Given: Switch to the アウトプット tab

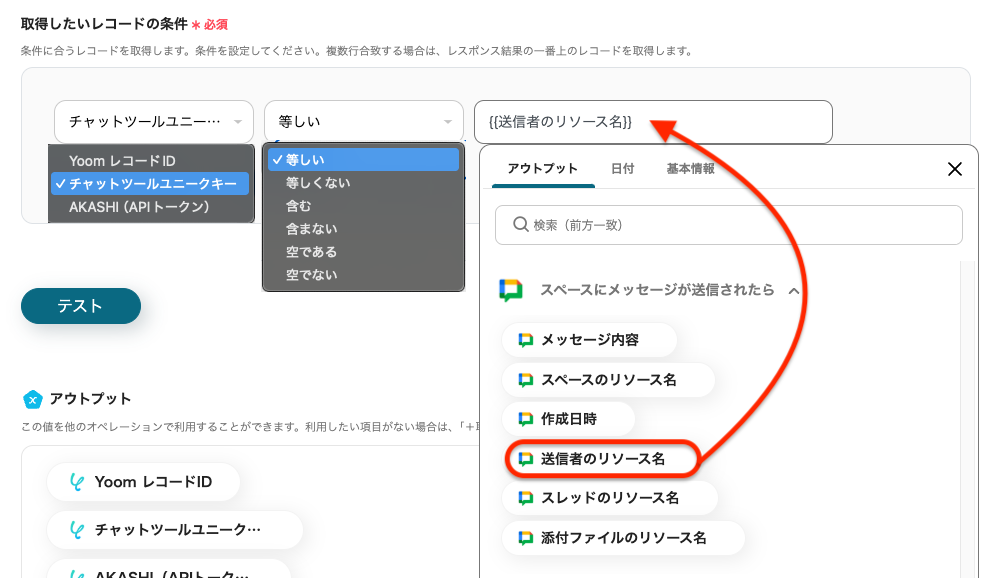Looking at the screenshot, I should pos(543,169).
